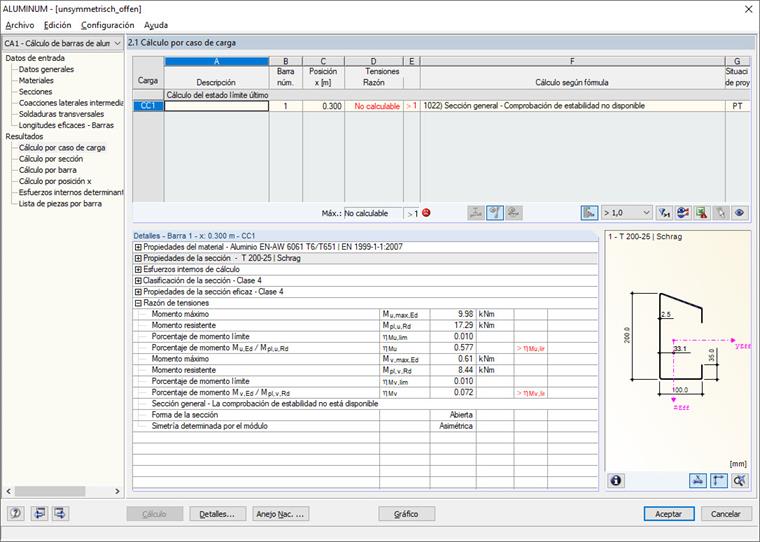This screenshot has width=760, height=542.
Task: Select Cálculo por barra tree item
Action: (48, 170)
